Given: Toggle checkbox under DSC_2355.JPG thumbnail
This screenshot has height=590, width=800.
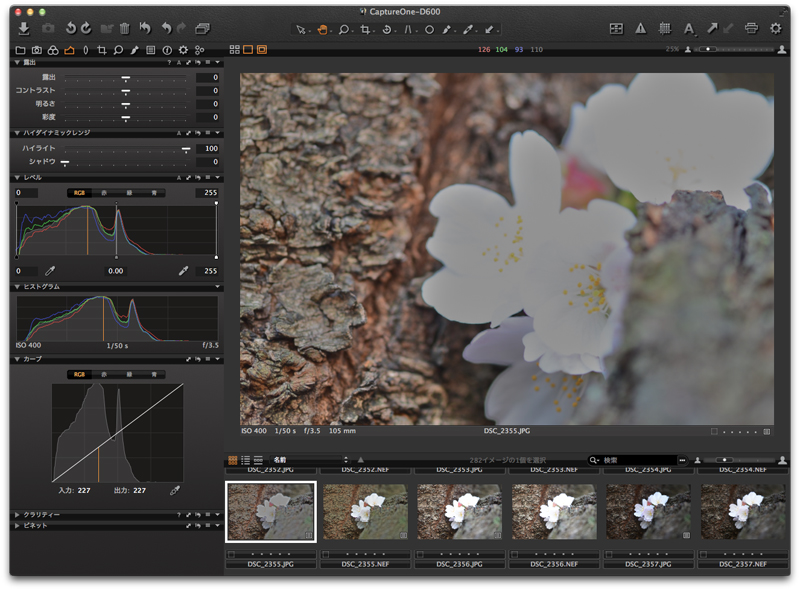Looking at the screenshot, I should [231, 553].
